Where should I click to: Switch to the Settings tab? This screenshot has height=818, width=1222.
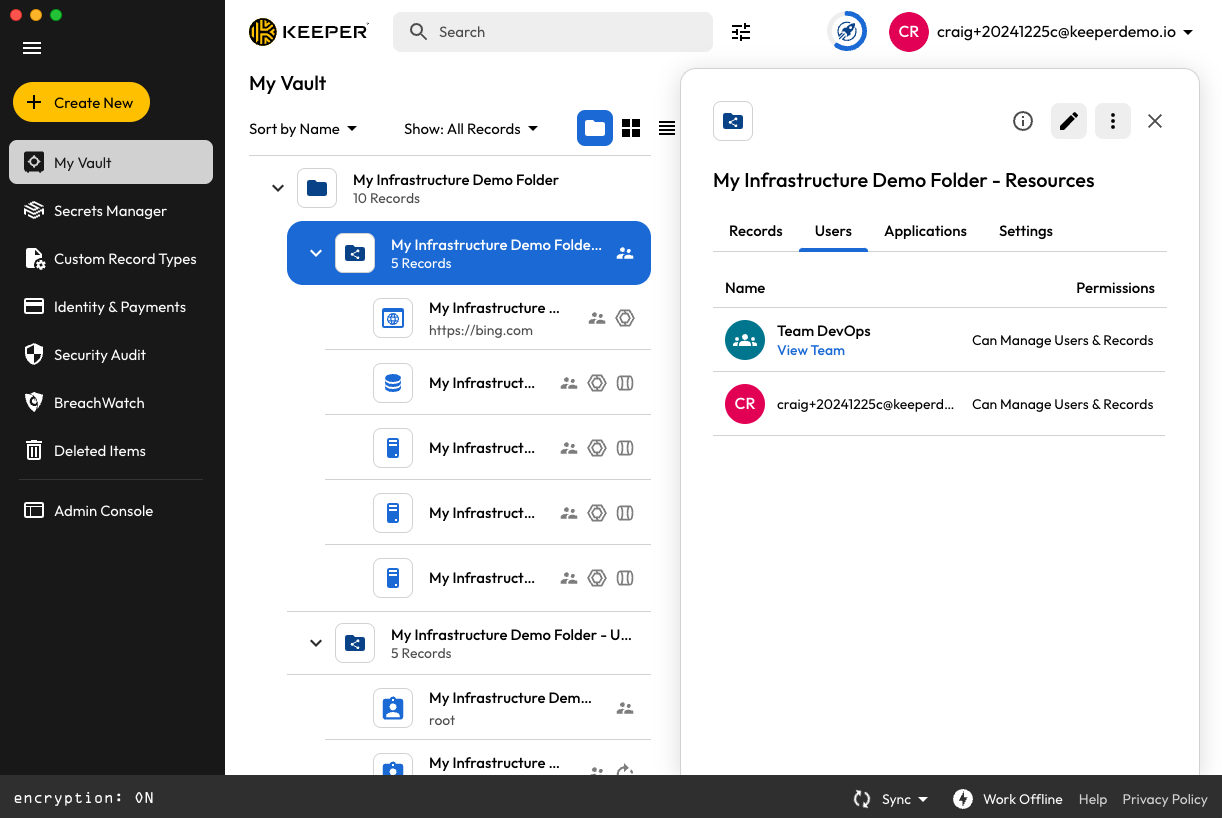(1025, 231)
